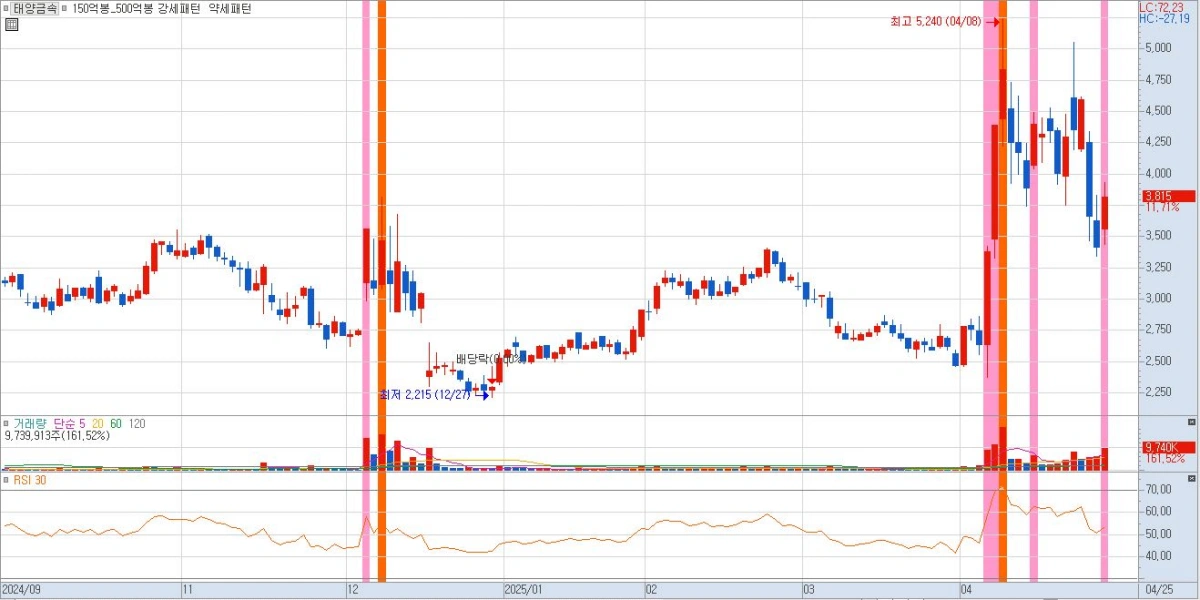Open the data table grid icon
1200x600 pixels.
11,24
